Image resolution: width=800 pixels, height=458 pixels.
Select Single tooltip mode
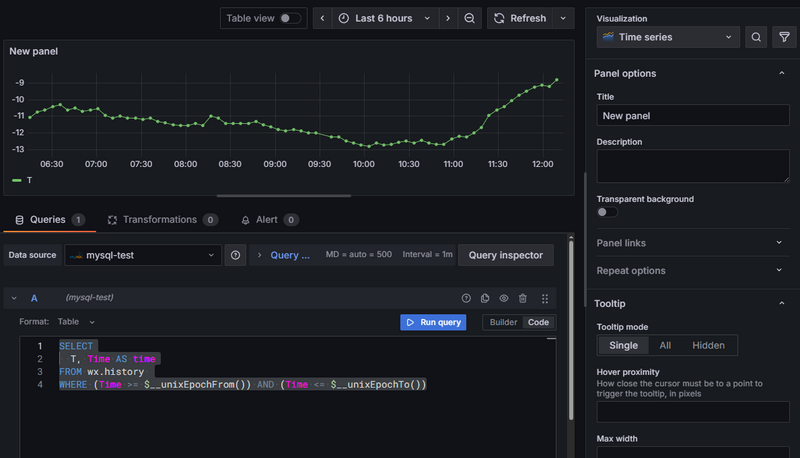point(623,345)
